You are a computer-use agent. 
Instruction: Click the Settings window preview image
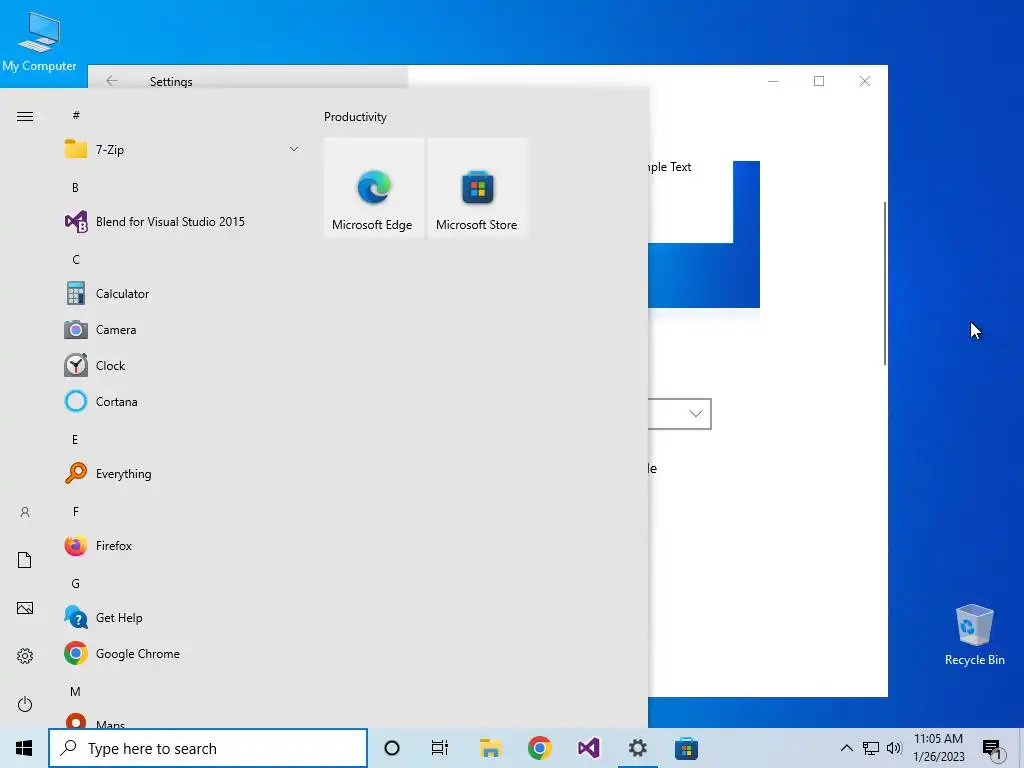coord(704,234)
